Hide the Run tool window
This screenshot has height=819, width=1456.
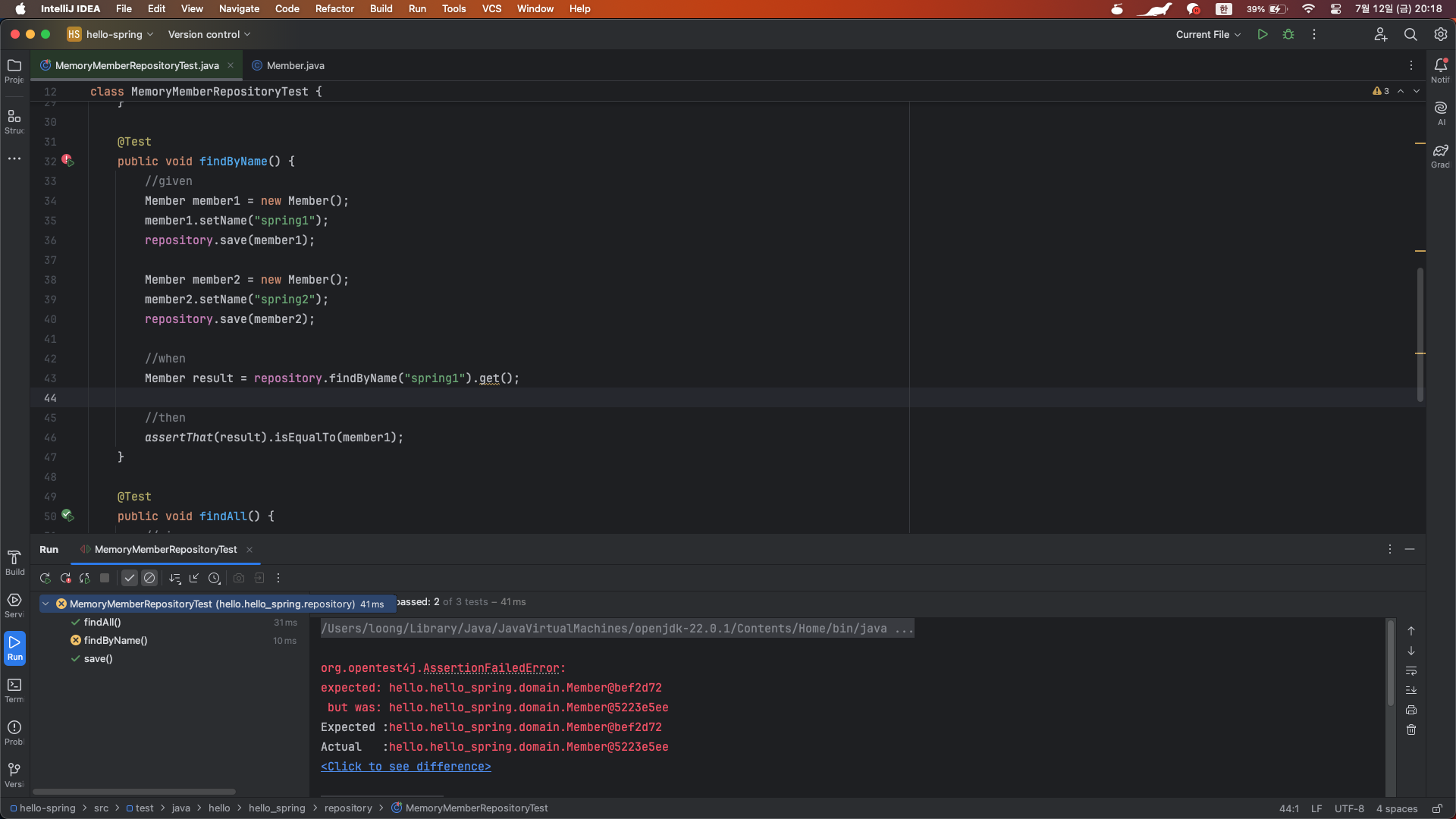1410,549
